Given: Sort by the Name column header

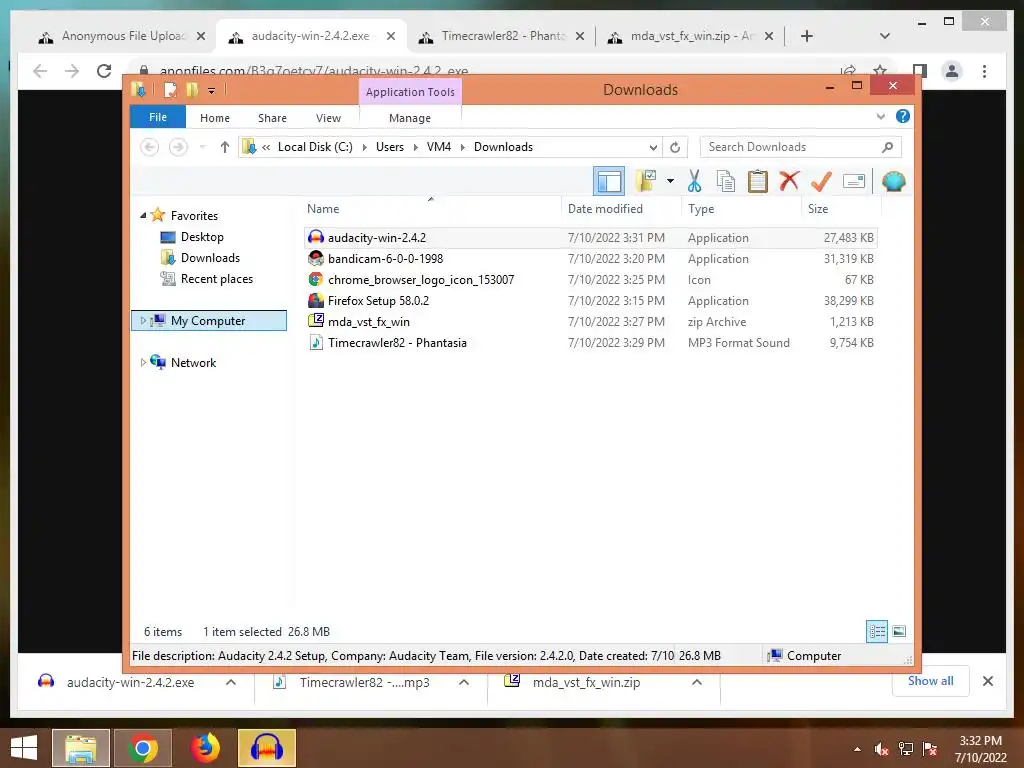Looking at the screenshot, I should 431,209.
